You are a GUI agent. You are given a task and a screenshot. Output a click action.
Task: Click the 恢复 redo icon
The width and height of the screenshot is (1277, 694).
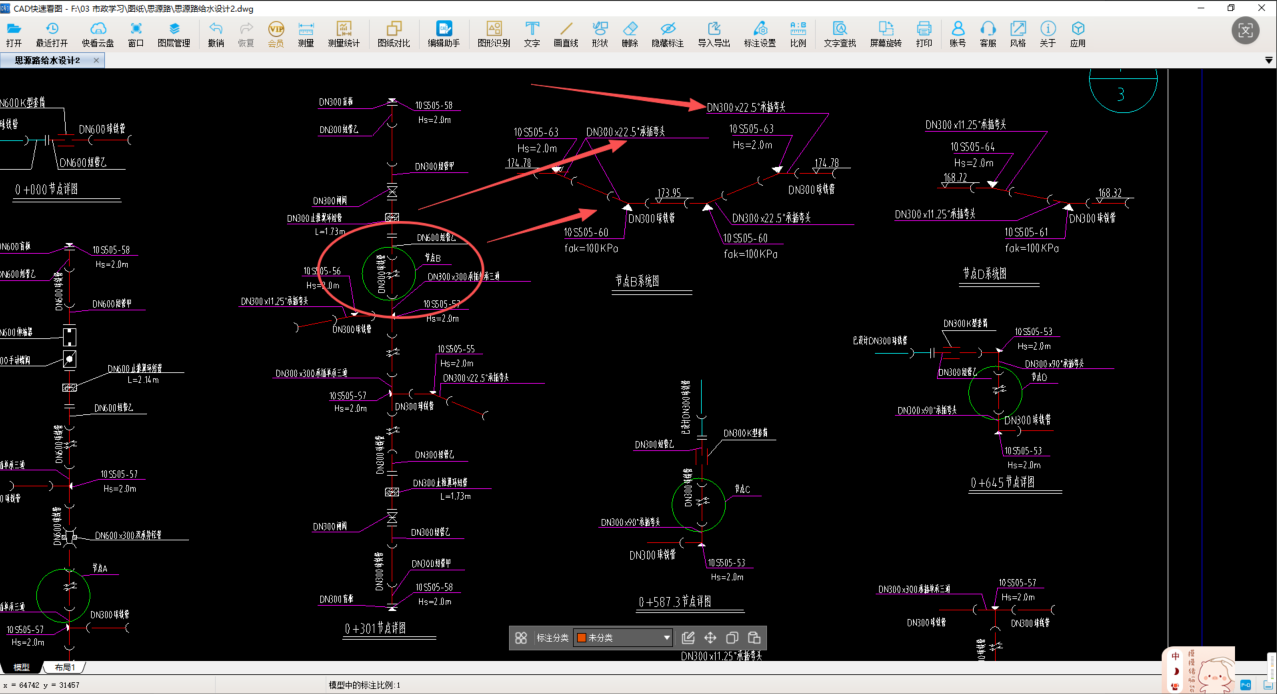[246, 35]
